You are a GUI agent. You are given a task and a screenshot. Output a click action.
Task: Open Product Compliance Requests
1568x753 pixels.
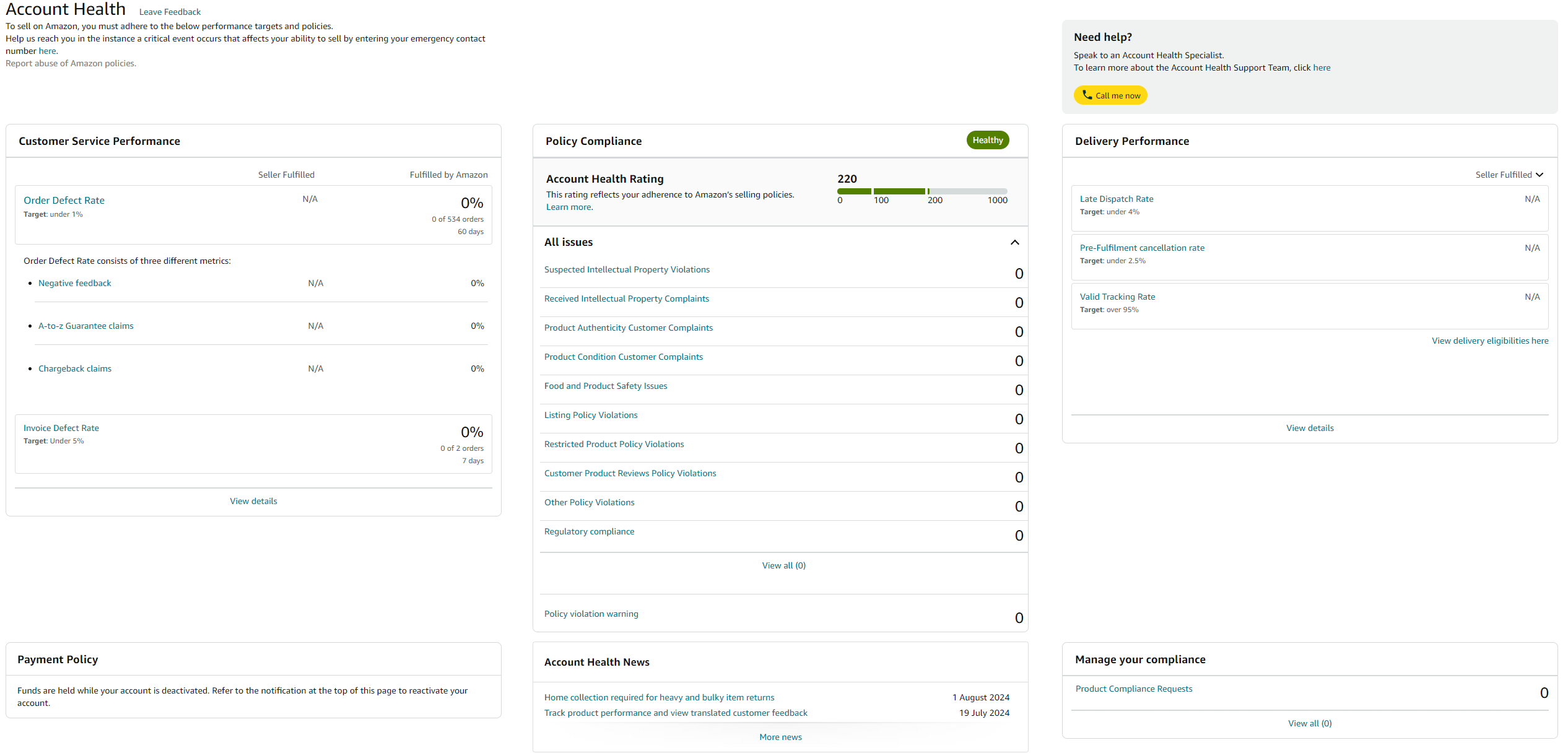pos(1133,689)
